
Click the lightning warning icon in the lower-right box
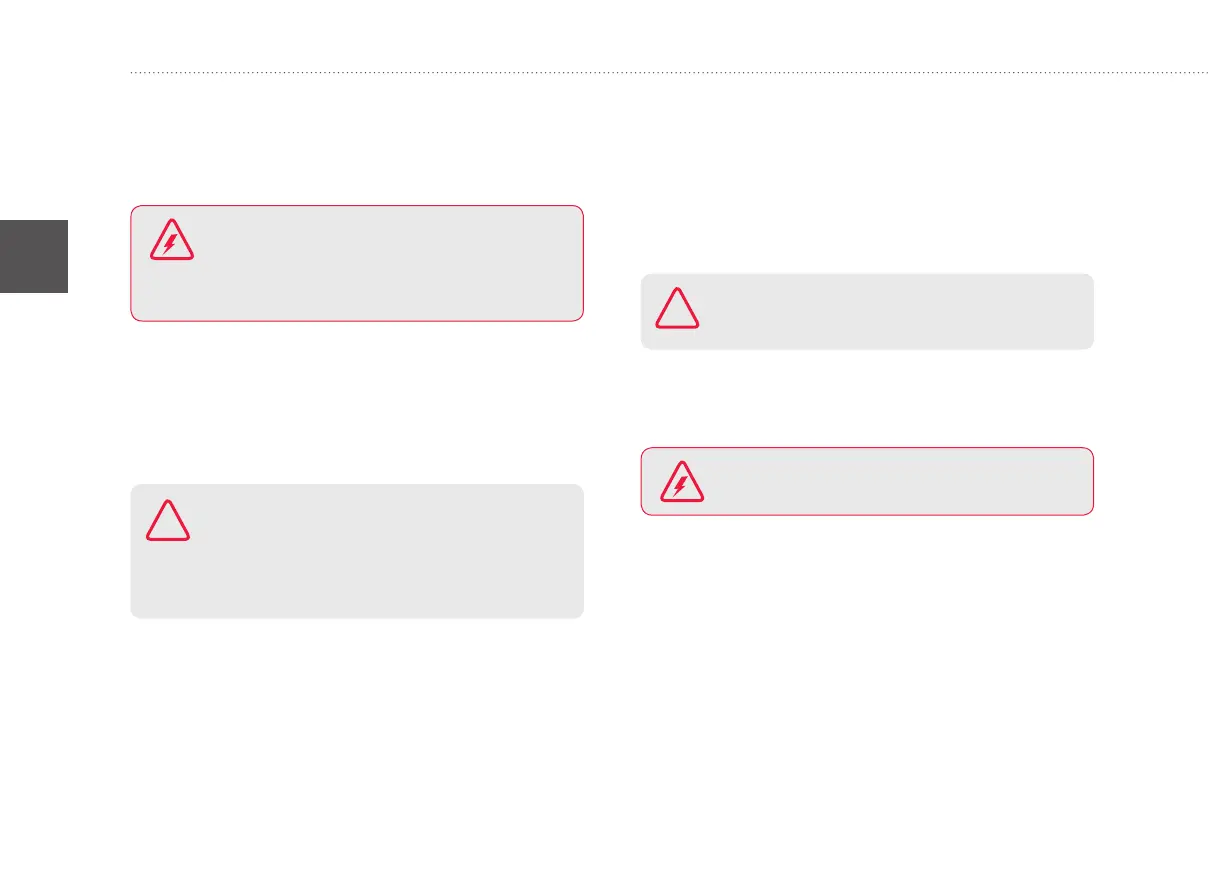coord(681,482)
